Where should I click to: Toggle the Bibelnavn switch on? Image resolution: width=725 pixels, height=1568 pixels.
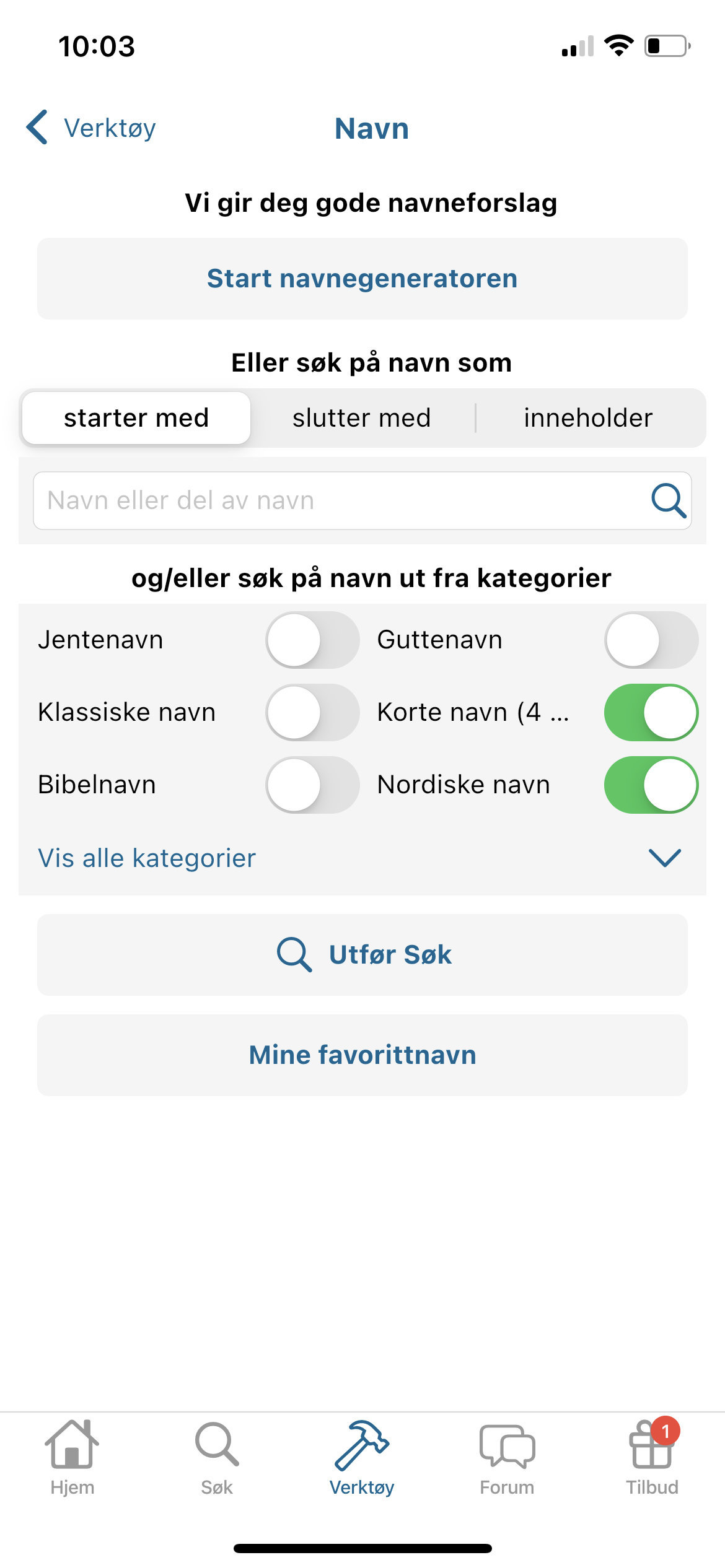click(x=312, y=785)
